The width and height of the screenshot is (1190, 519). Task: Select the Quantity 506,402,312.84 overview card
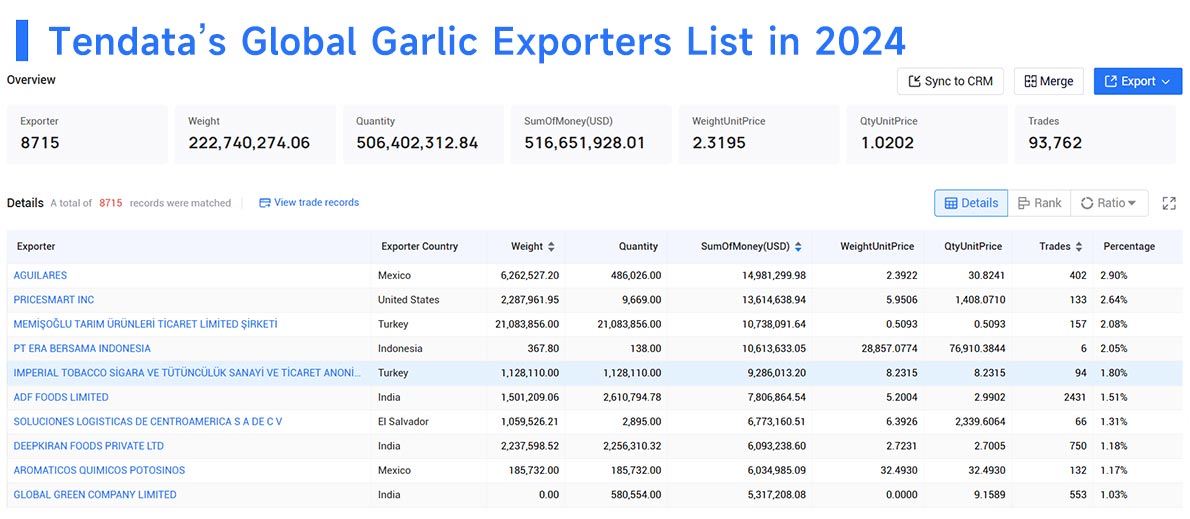tap(423, 134)
